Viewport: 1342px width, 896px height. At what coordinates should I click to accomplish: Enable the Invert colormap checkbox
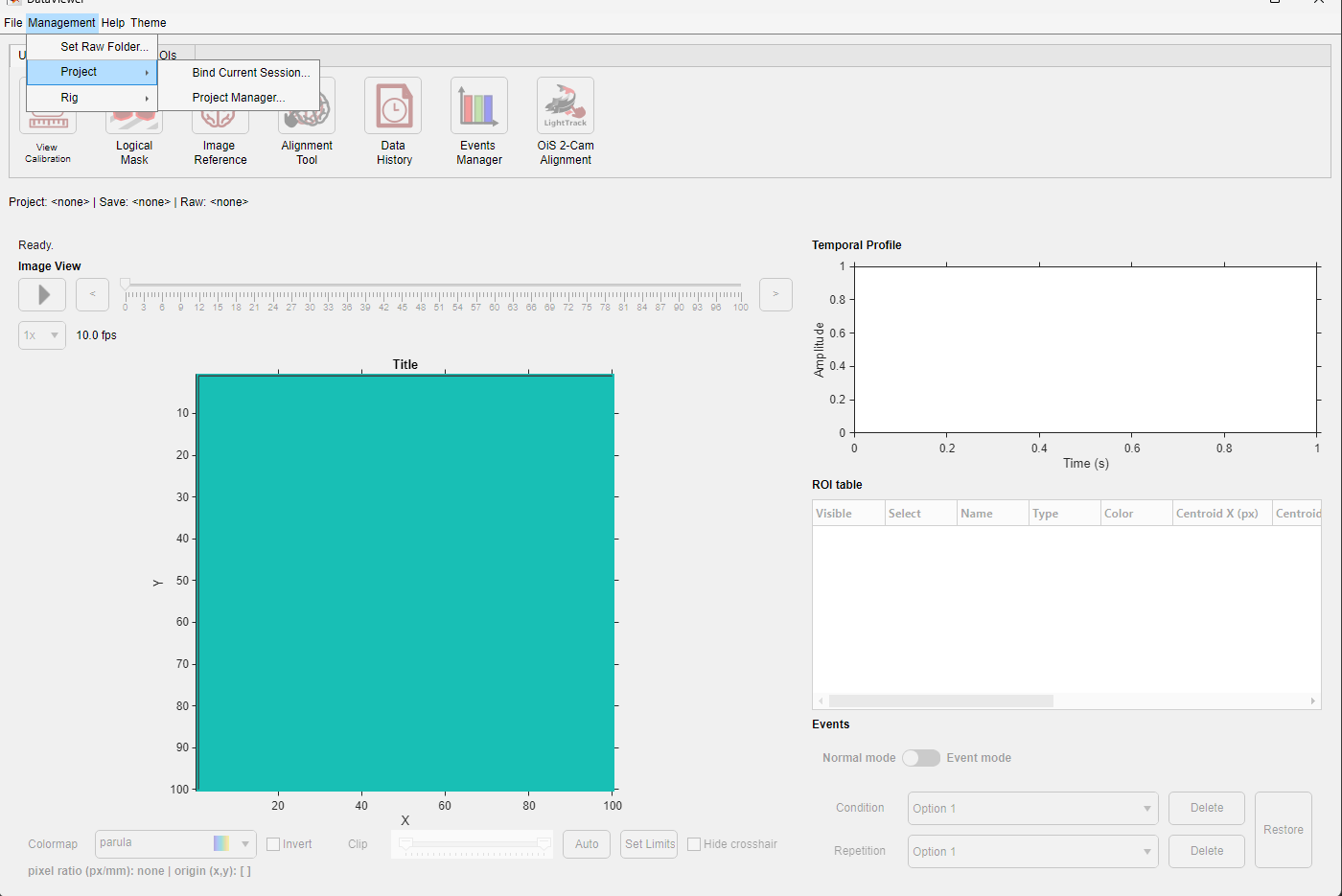273,844
